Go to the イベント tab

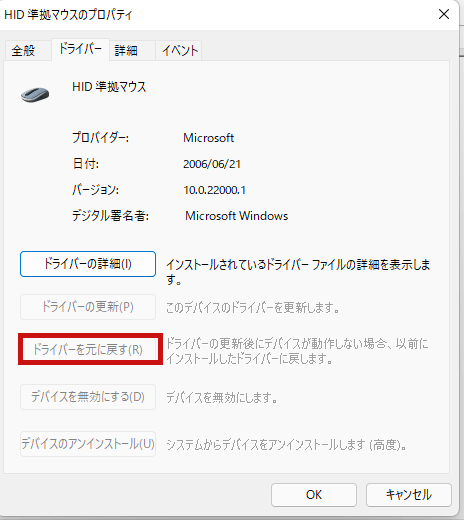[x=180, y=51]
